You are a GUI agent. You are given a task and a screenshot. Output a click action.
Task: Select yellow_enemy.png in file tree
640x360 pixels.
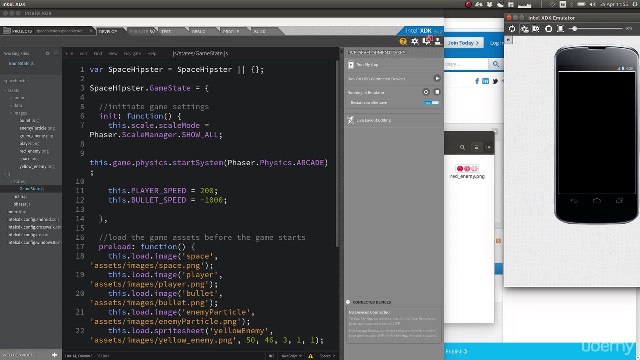point(37,167)
